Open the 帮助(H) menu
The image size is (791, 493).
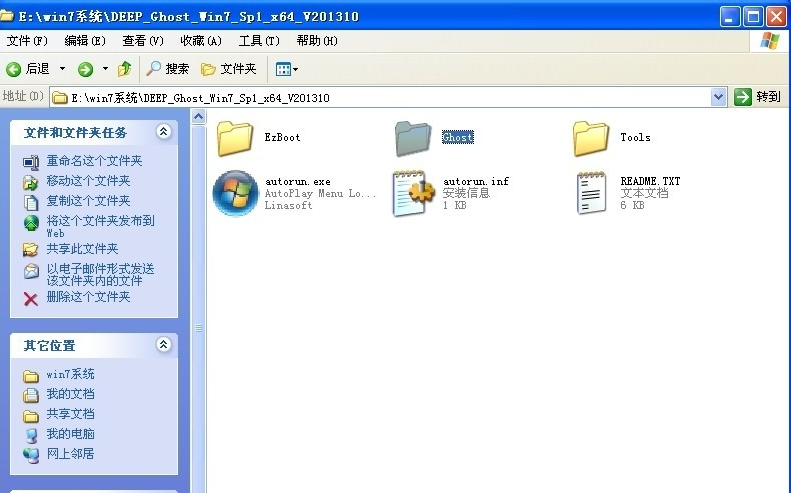click(317, 41)
